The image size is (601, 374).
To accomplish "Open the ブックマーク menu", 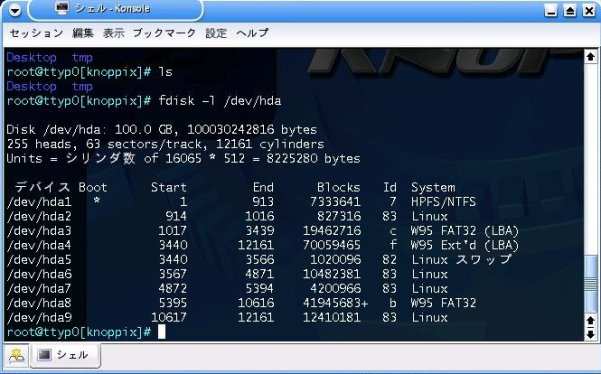I will click(164, 33).
